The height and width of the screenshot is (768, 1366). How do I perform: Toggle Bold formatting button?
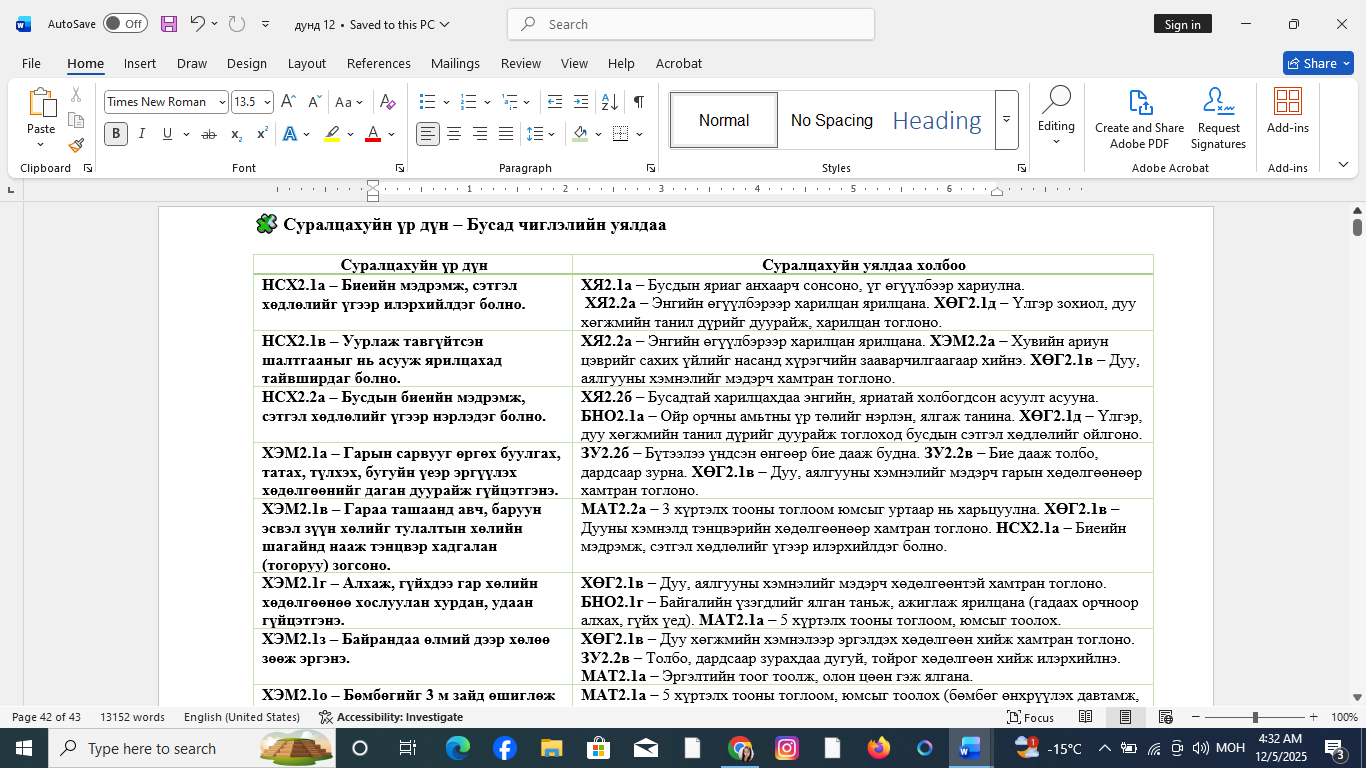[116, 134]
